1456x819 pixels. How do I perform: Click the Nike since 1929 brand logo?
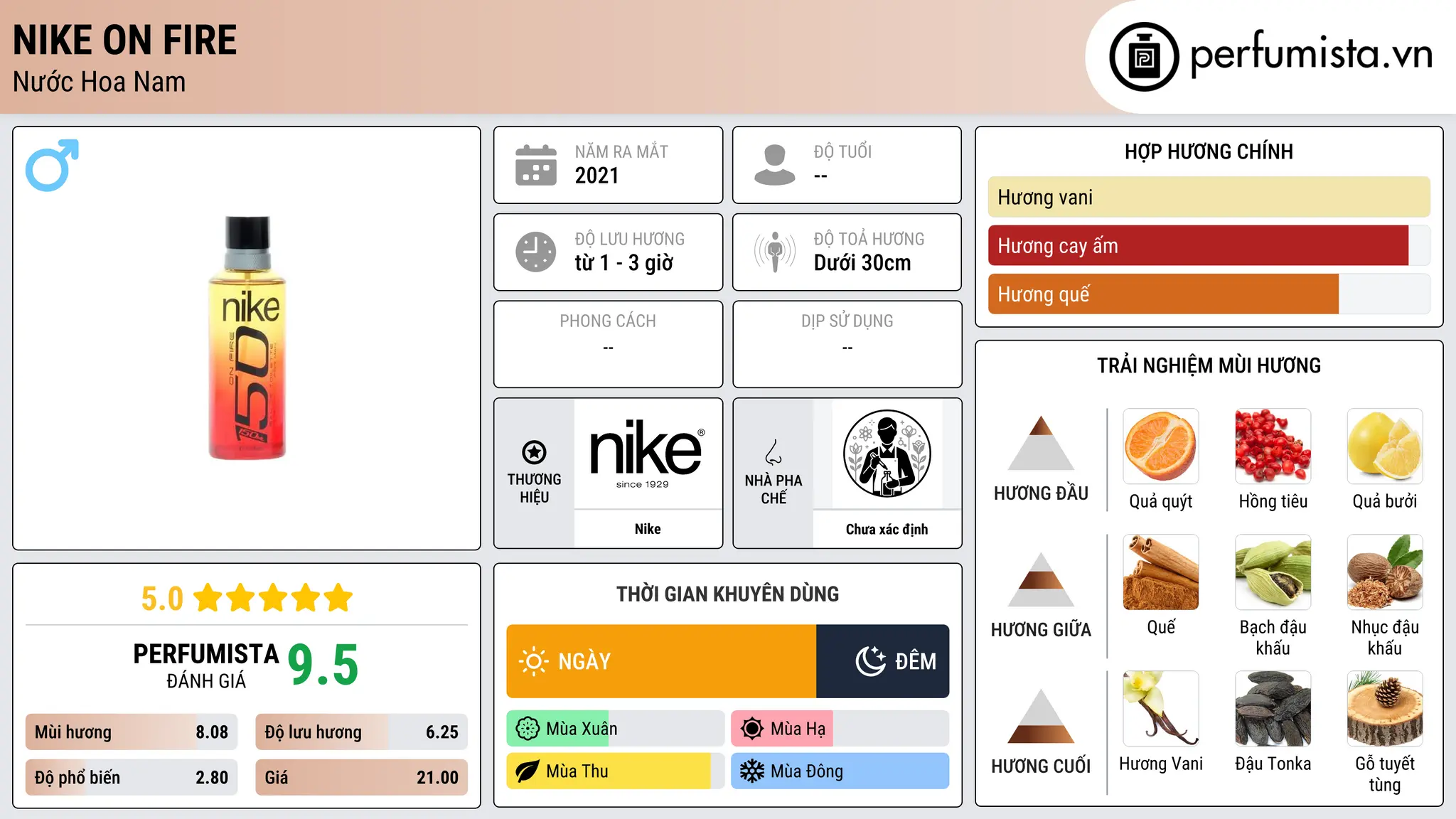point(647,454)
